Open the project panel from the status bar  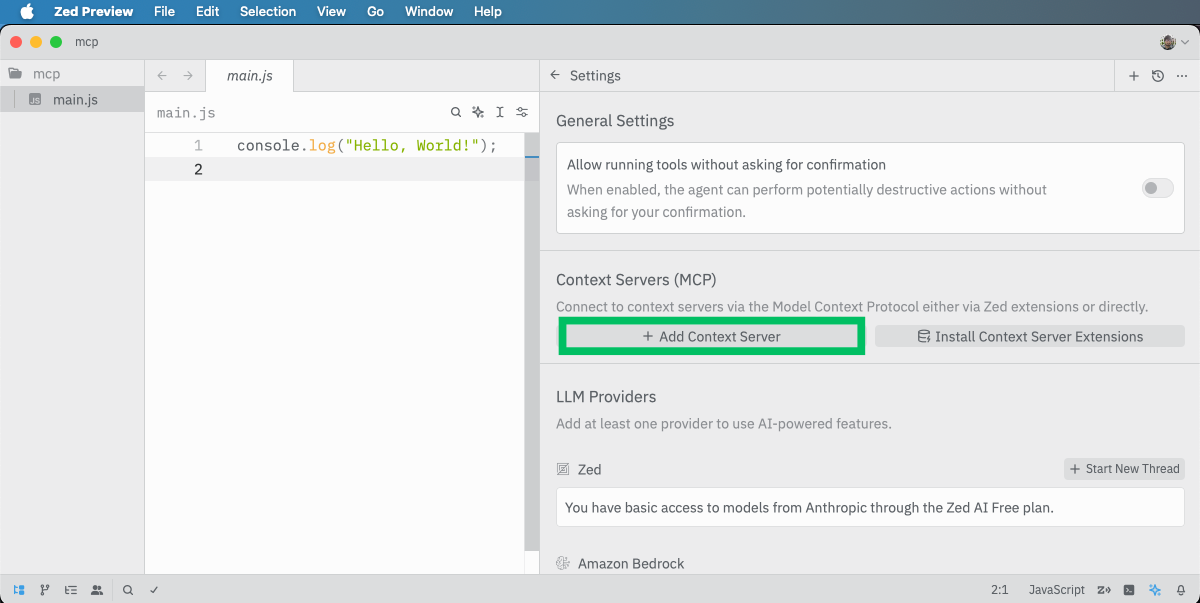tap(16, 590)
